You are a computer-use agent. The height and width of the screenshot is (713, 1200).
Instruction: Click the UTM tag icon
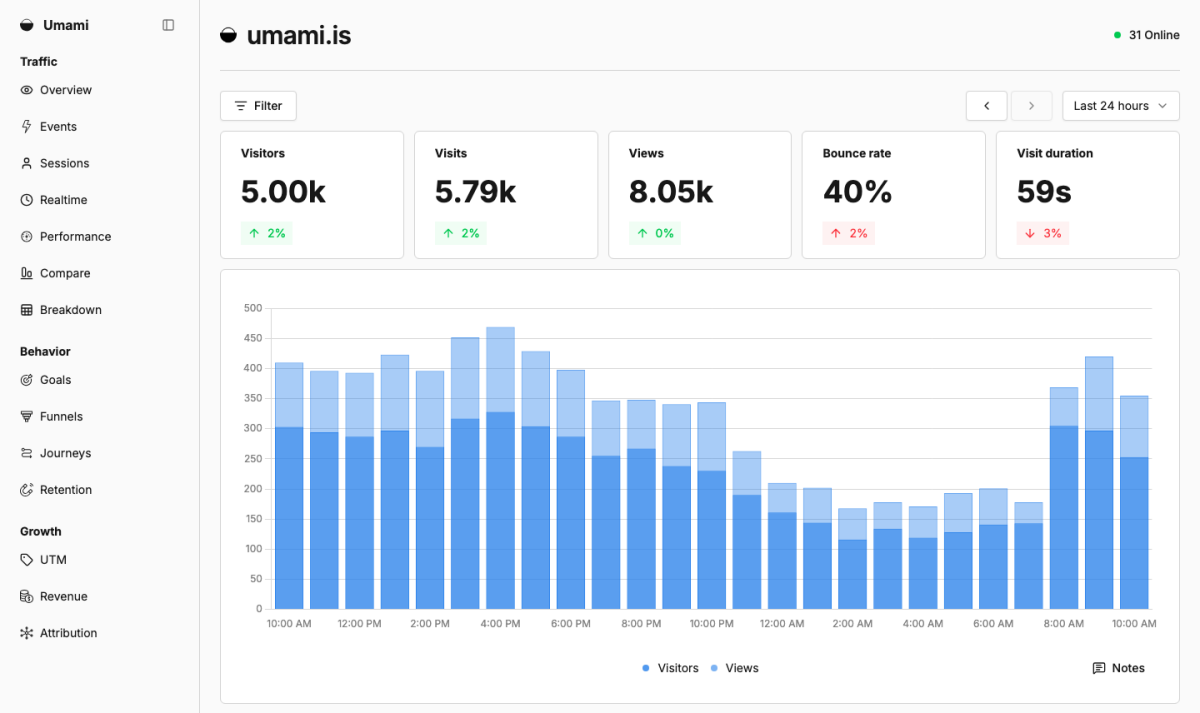tap(27, 560)
